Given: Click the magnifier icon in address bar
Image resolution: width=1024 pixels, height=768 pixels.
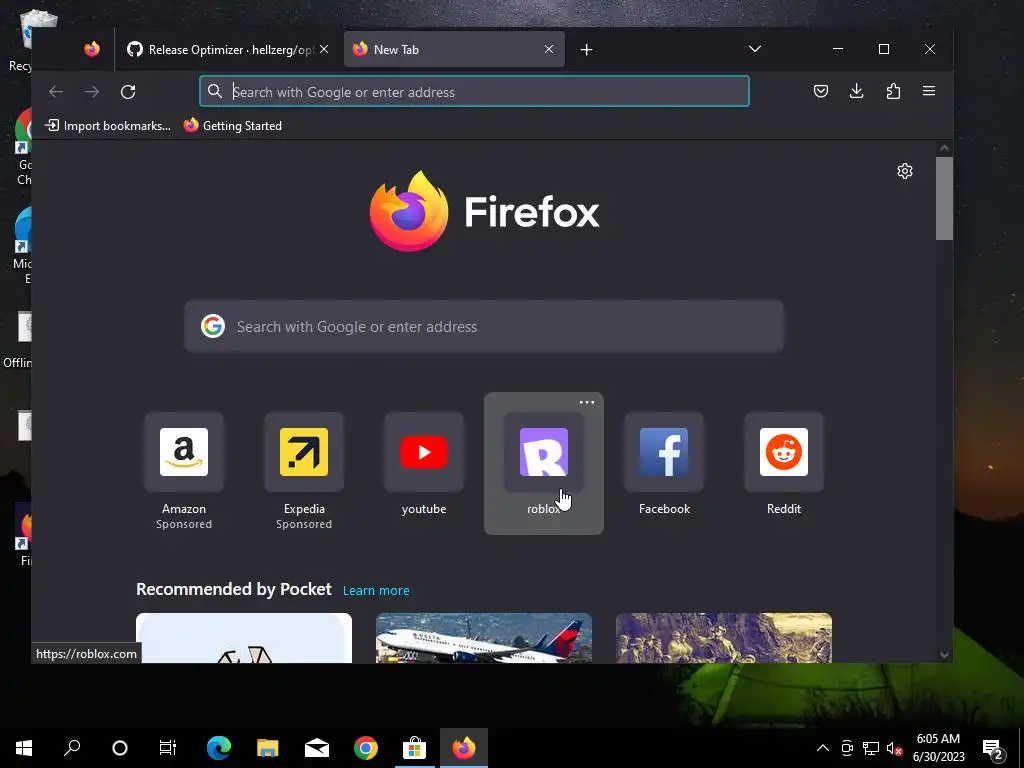Looking at the screenshot, I should pos(215,91).
